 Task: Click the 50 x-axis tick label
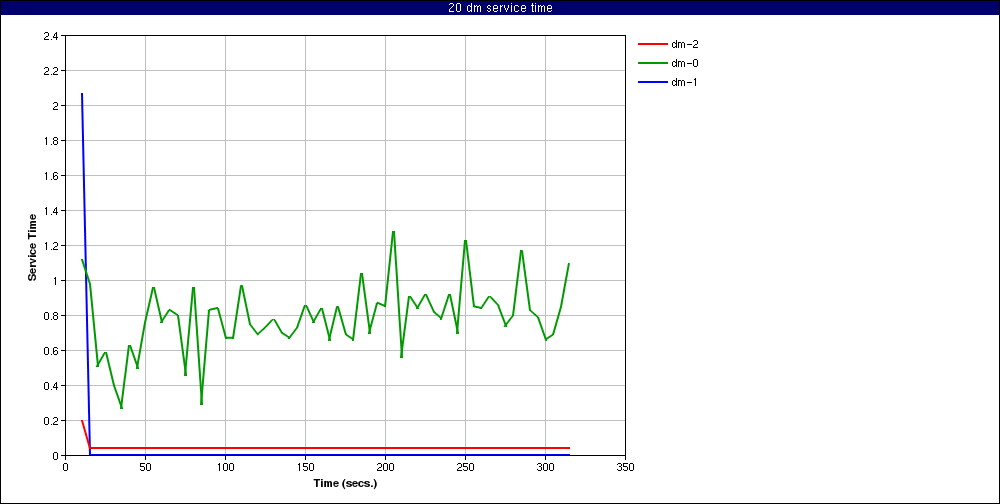click(x=145, y=466)
